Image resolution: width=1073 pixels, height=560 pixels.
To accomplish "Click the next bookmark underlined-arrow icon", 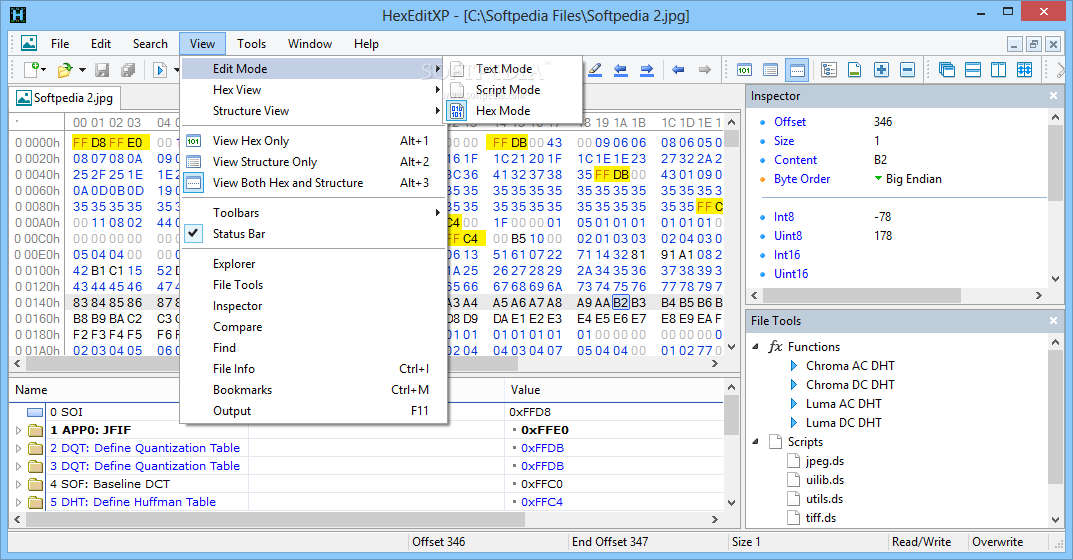I will [x=647, y=69].
